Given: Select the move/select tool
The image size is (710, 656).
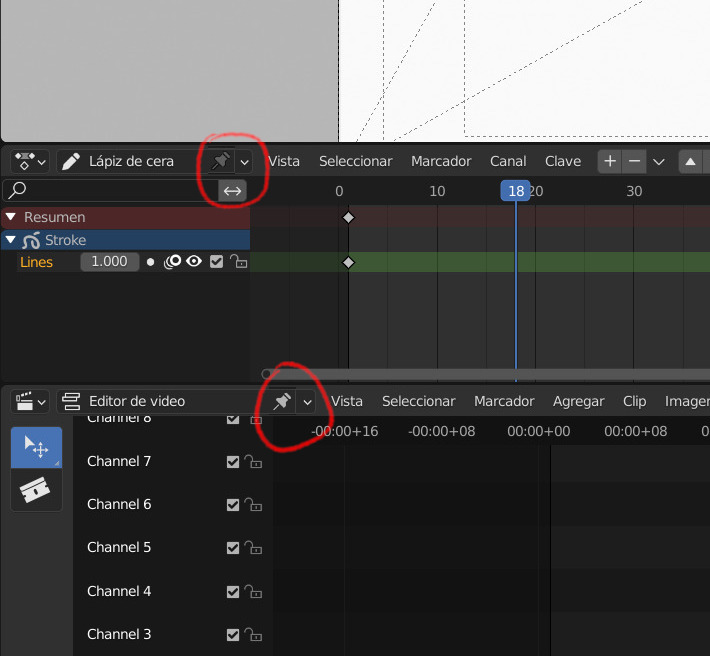Looking at the screenshot, I should pyautogui.click(x=36, y=447).
